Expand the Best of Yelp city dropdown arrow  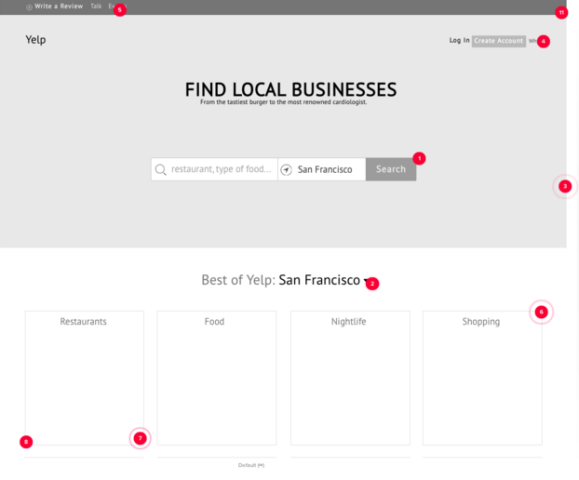coord(366,281)
